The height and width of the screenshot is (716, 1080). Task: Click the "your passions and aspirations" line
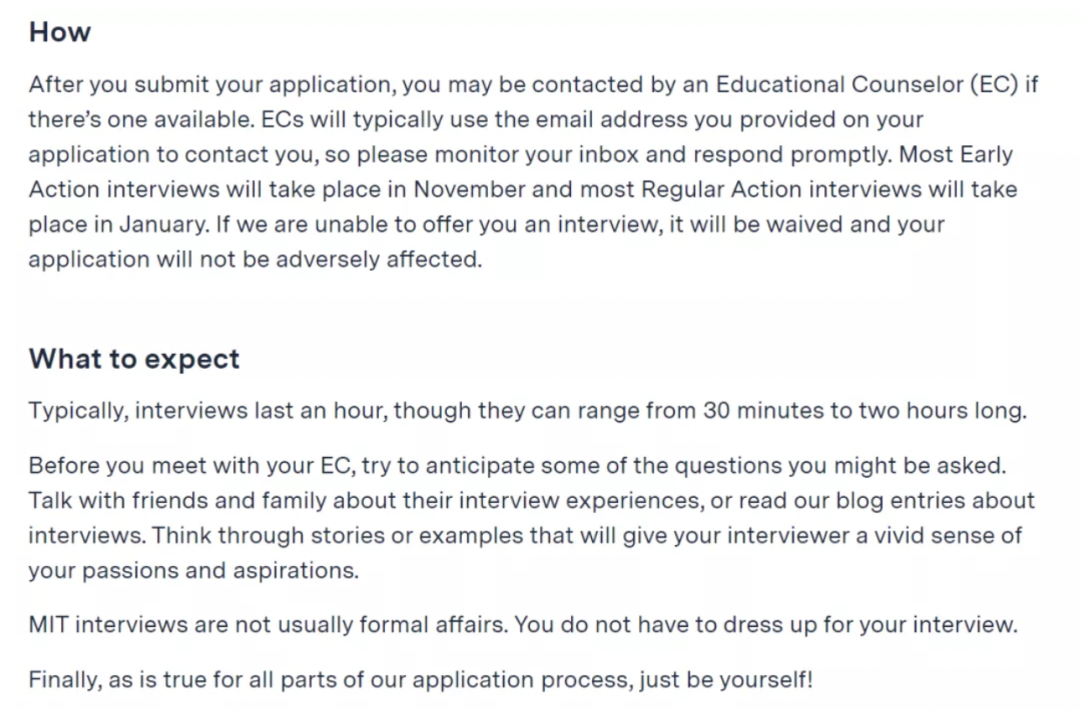pos(194,571)
